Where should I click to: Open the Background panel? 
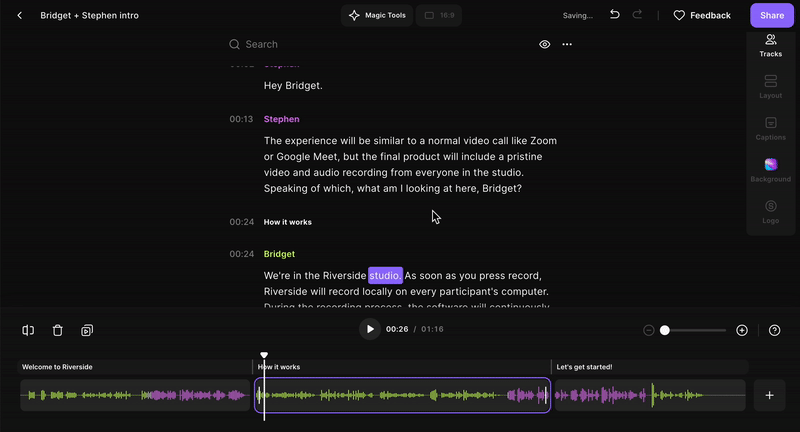click(770, 170)
